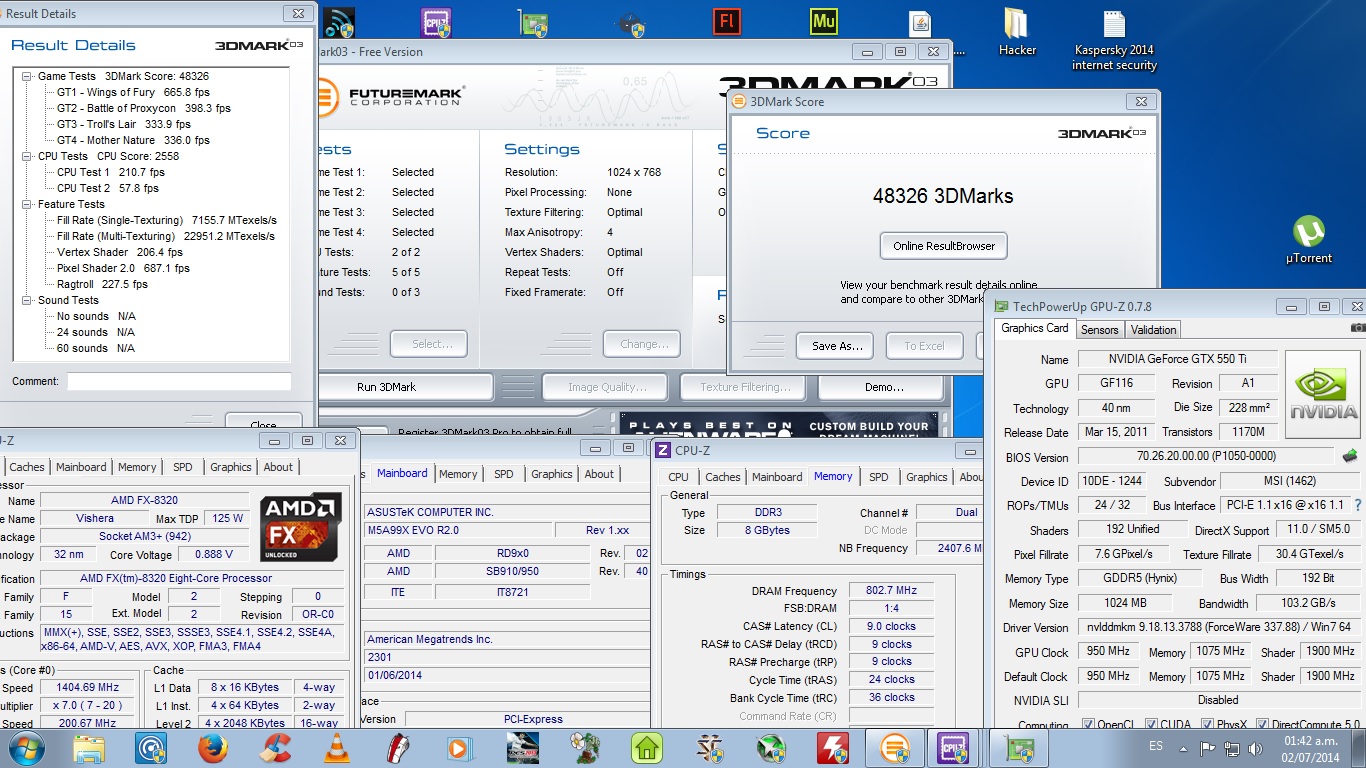Open the µTorrent desktop shortcut
The image size is (1366, 768).
coord(1309,239)
